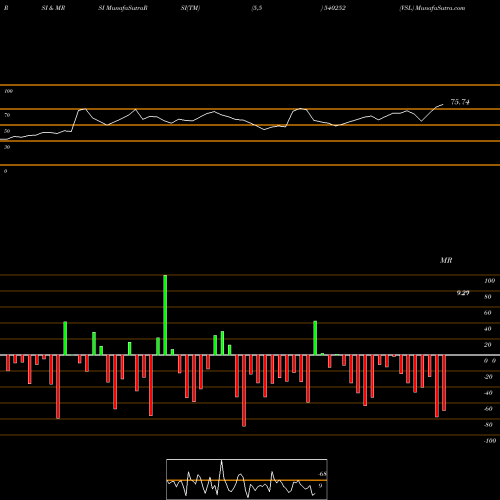Click the MR value 9.27 label
The width and height of the screenshot is (500, 500).
[463, 293]
